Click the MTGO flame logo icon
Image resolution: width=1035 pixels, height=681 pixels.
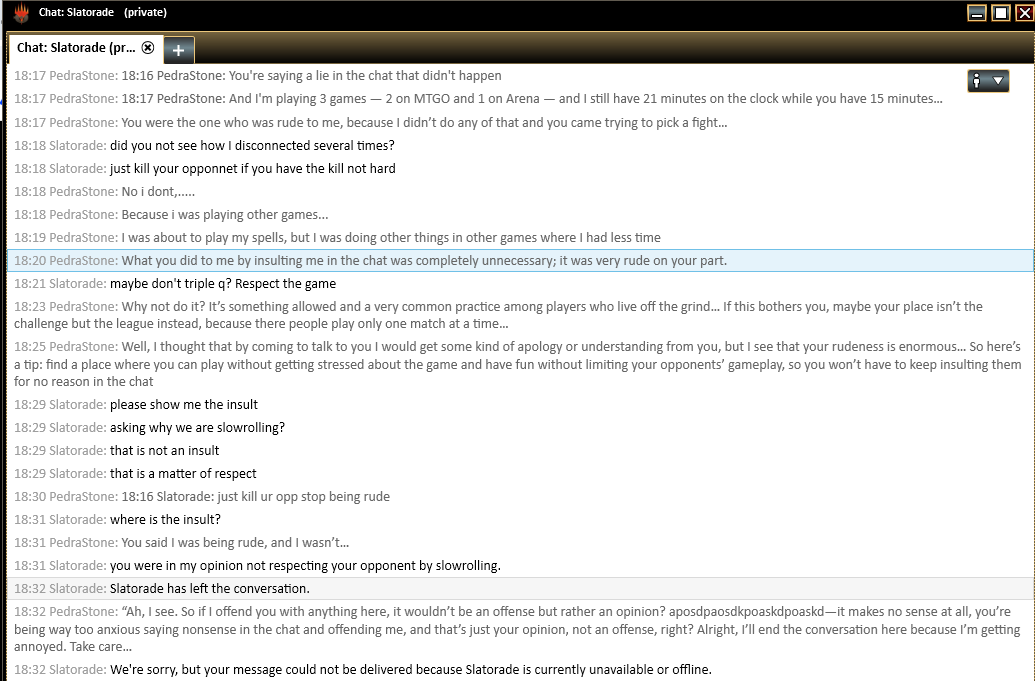tap(21, 13)
